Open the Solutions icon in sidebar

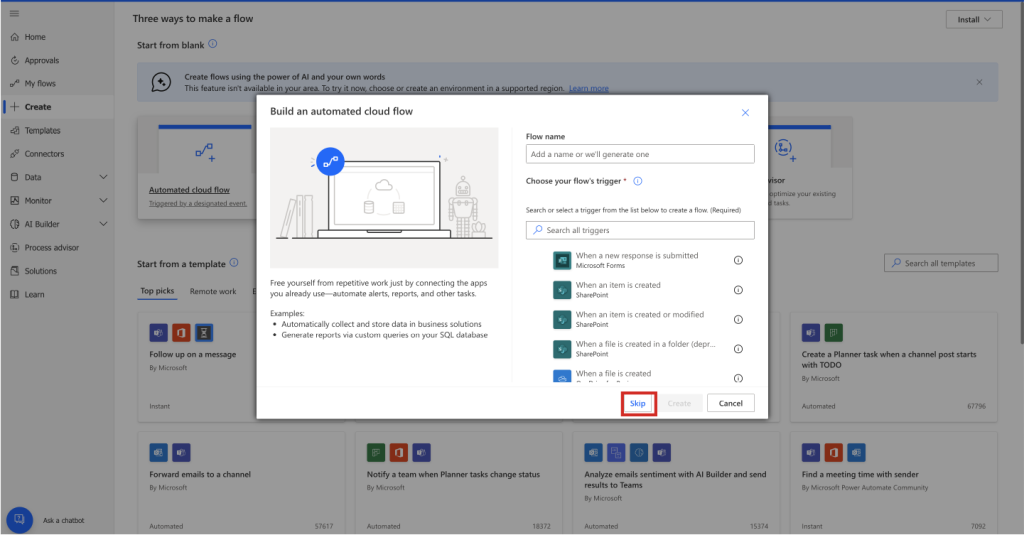[x=14, y=271]
